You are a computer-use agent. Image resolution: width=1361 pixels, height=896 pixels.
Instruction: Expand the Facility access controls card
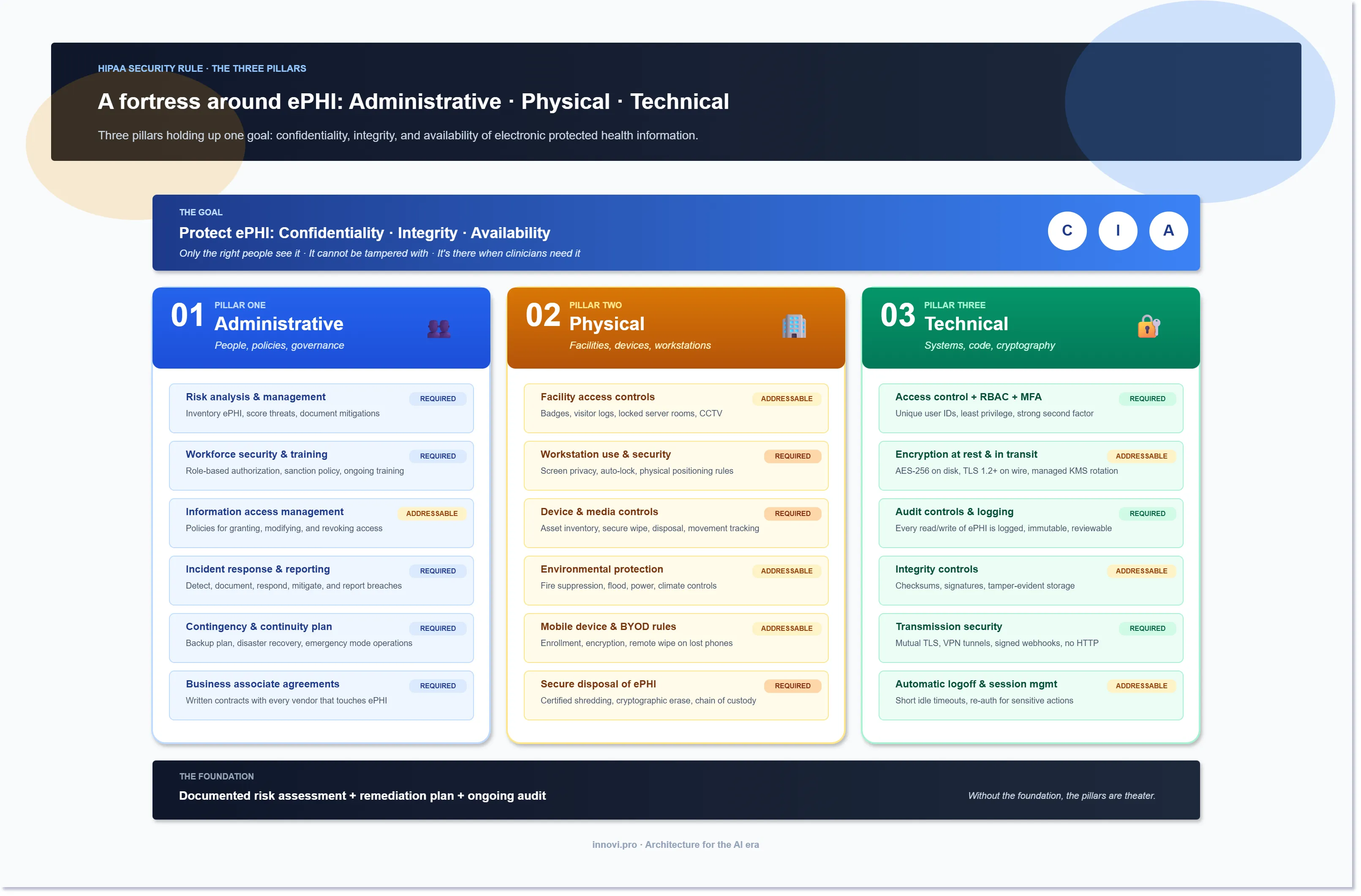(675, 408)
